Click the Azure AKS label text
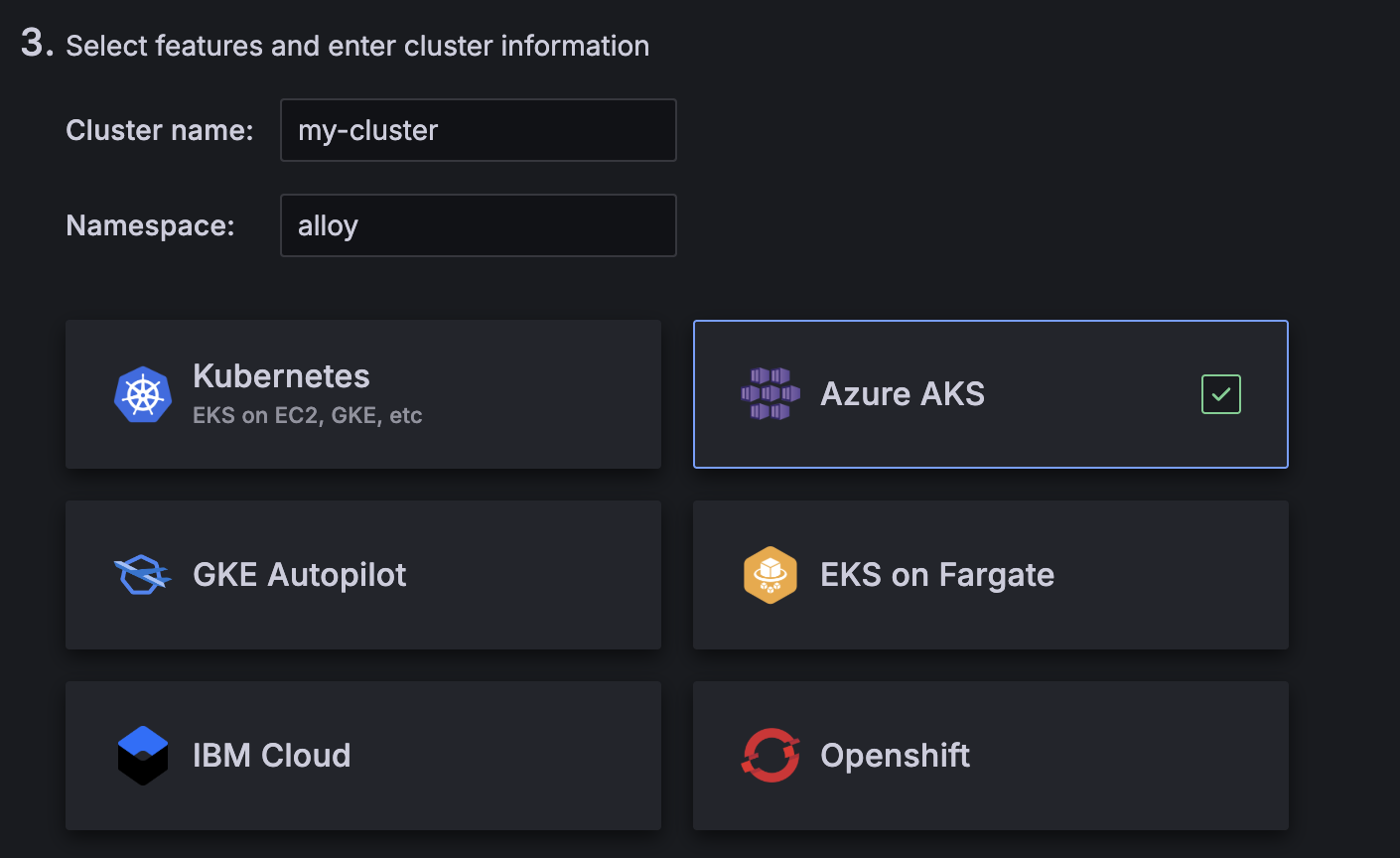The image size is (1400, 858). click(902, 394)
